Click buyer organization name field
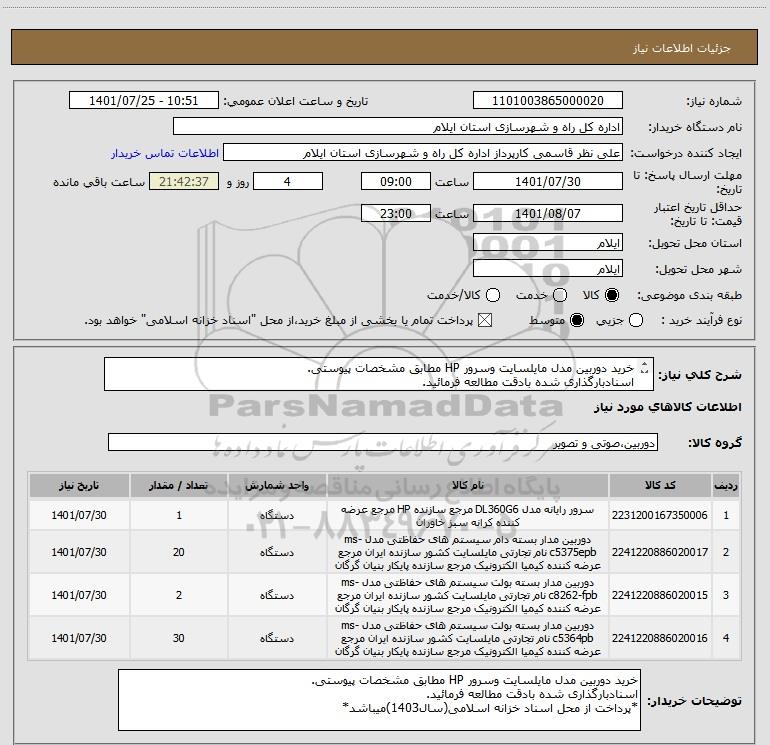 coord(398,127)
